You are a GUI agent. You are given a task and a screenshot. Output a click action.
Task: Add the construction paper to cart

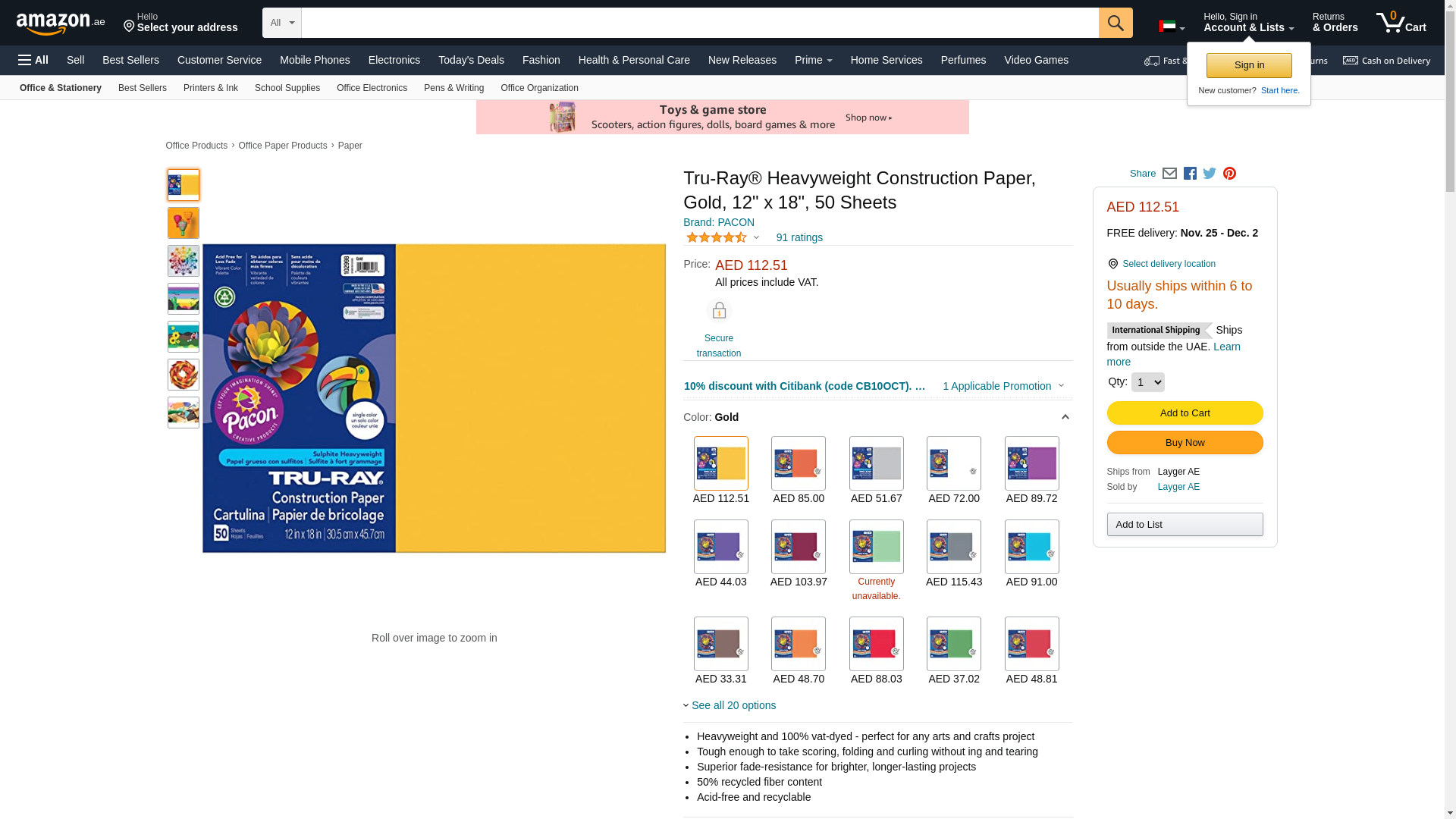pyautogui.click(x=1185, y=413)
